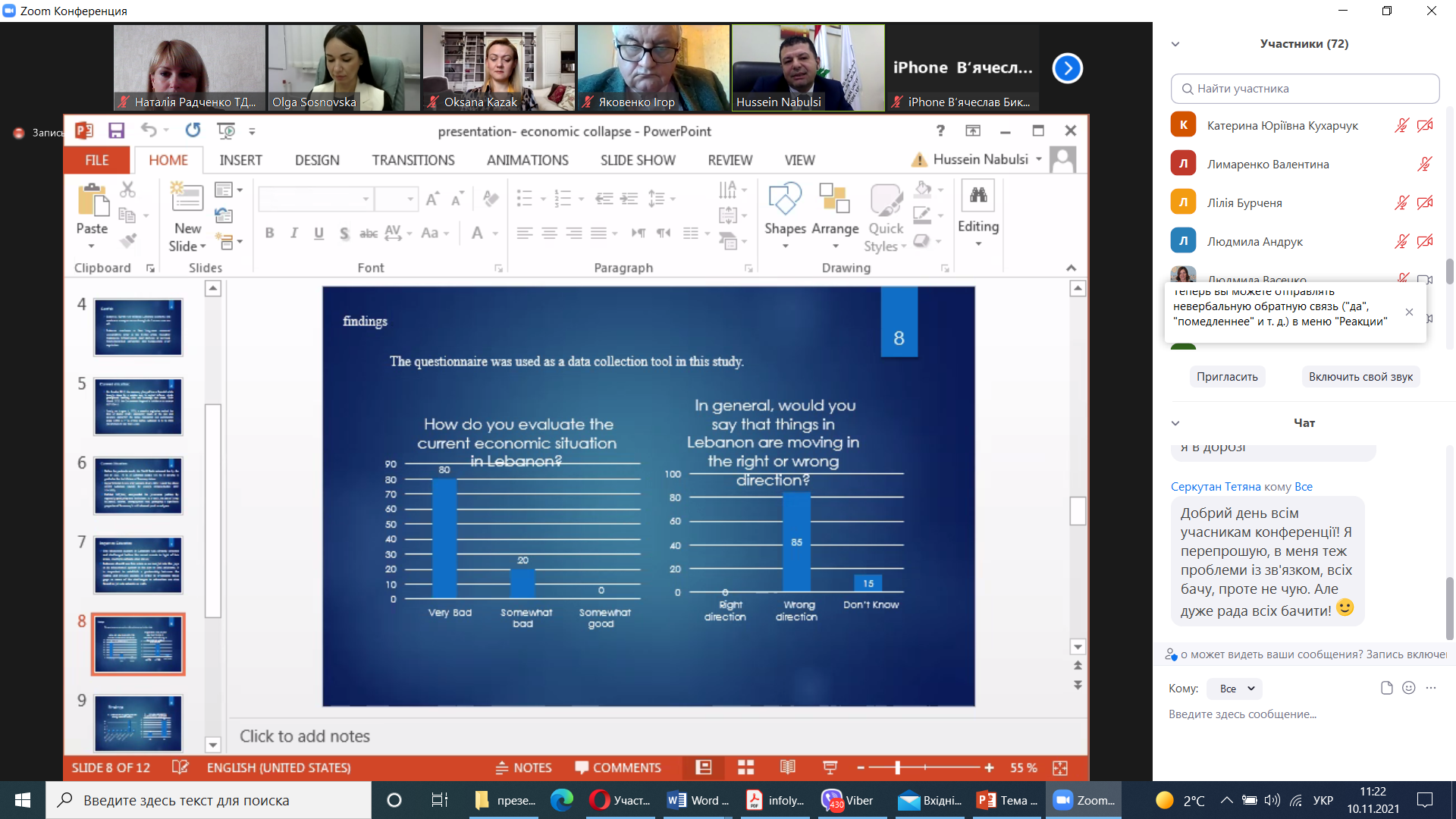Image resolution: width=1456 pixels, height=819 pixels.
Task: Collapse the Participants panel chevron
Action: point(1175,44)
